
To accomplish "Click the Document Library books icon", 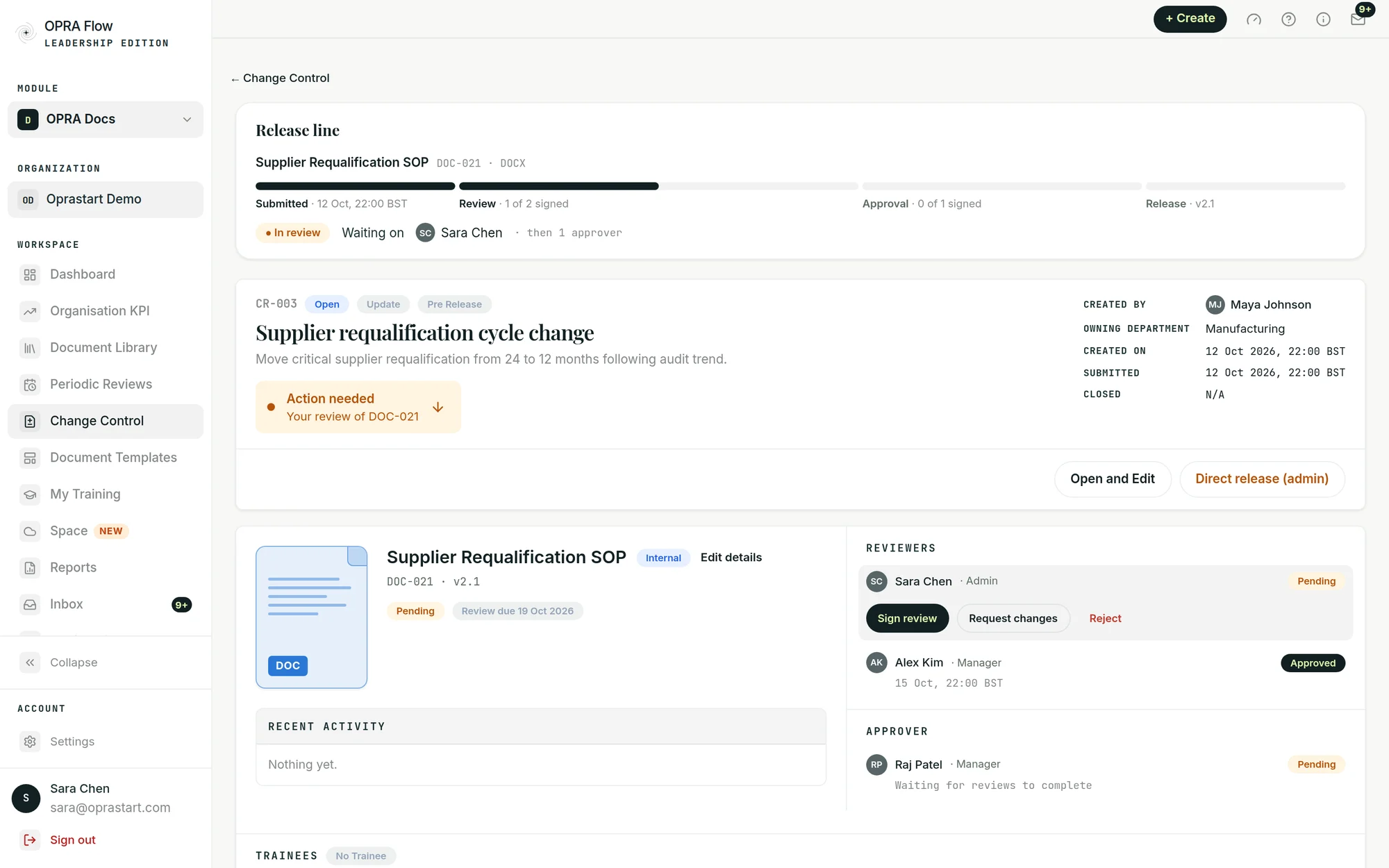I will pos(30,349).
